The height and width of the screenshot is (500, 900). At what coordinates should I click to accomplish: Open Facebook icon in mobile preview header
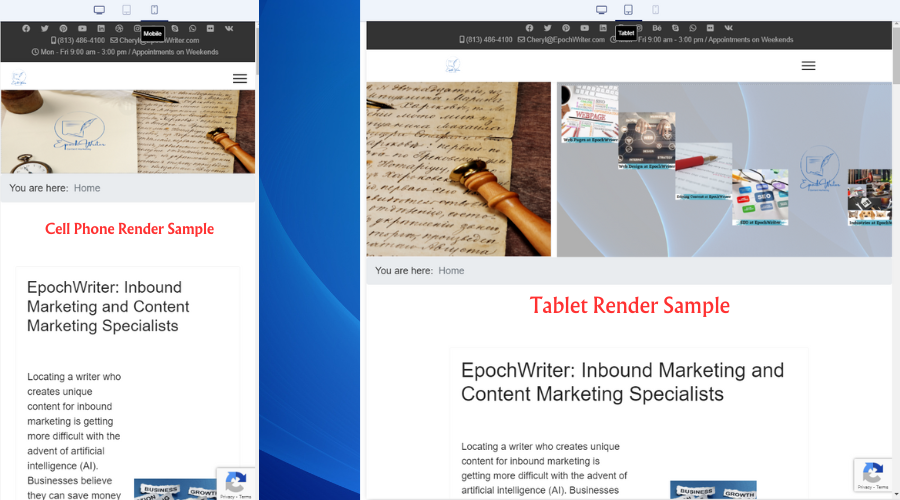[x=26, y=28]
